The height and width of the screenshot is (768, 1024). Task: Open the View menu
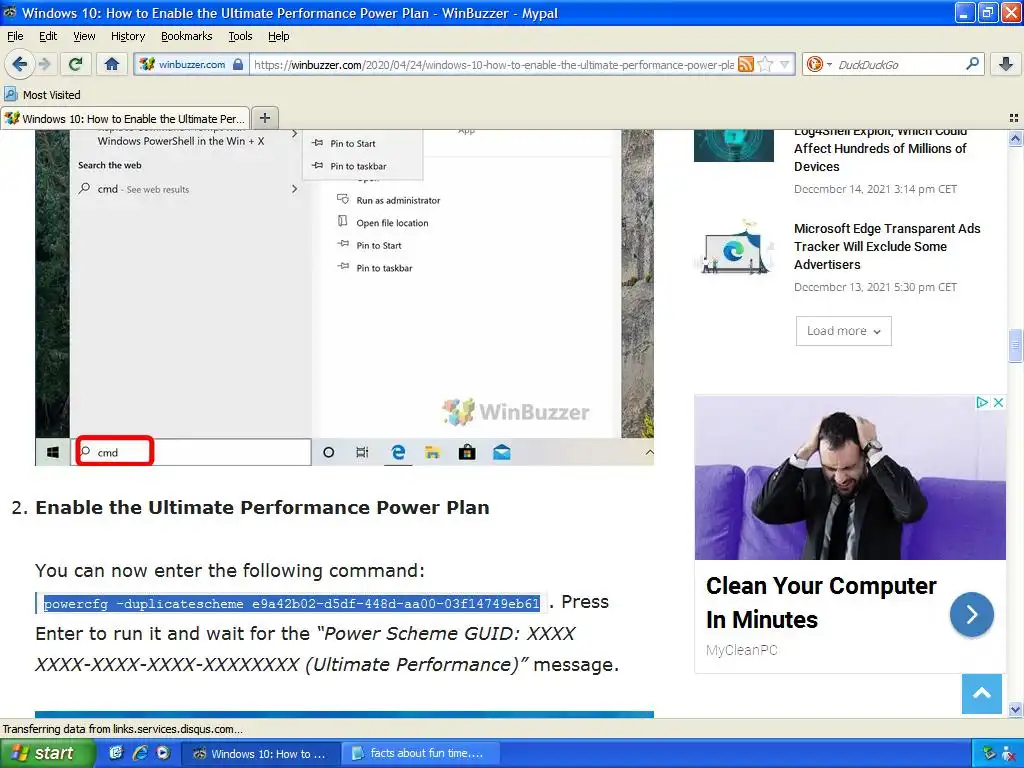(84, 36)
